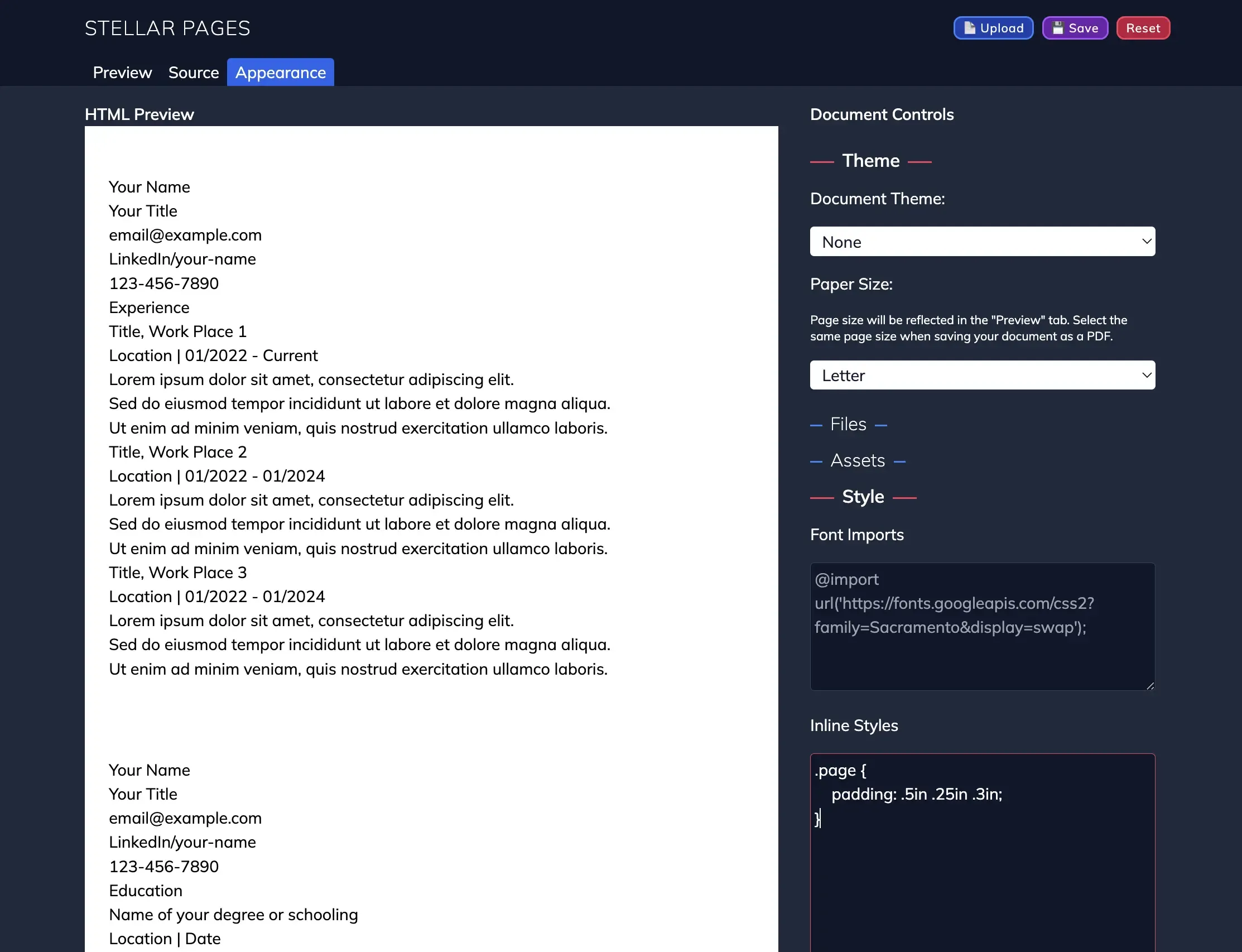Click 'email@example.com' in first preview page
The width and height of the screenshot is (1242, 952).
click(185, 234)
